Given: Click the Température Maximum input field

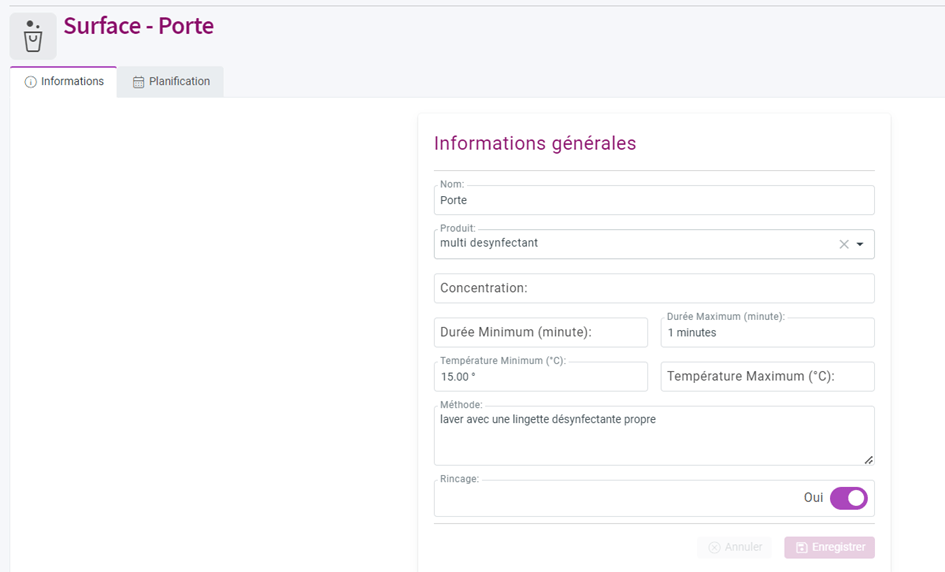Looking at the screenshot, I should coord(767,376).
